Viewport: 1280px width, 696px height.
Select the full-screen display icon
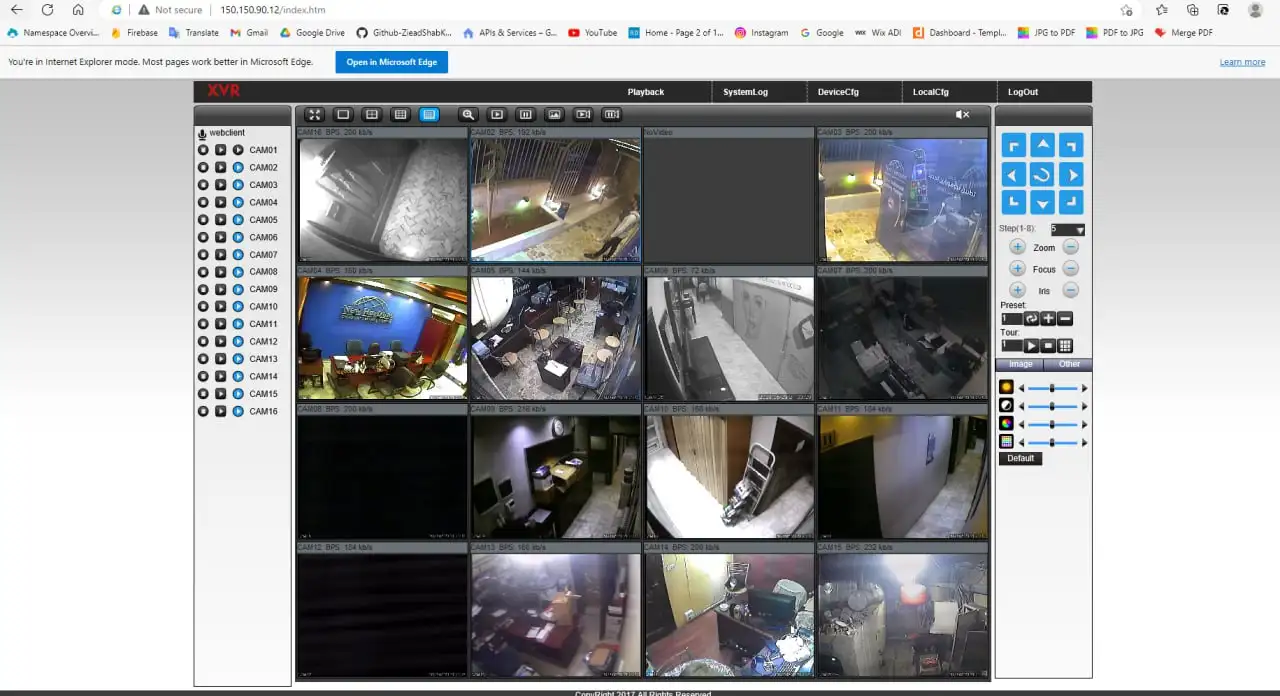[314, 114]
